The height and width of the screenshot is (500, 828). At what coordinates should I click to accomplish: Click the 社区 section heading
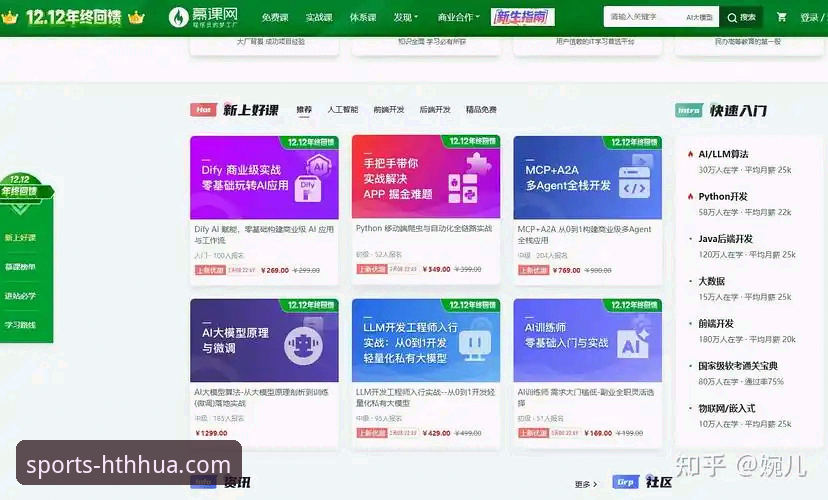pyautogui.click(x=658, y=482)
